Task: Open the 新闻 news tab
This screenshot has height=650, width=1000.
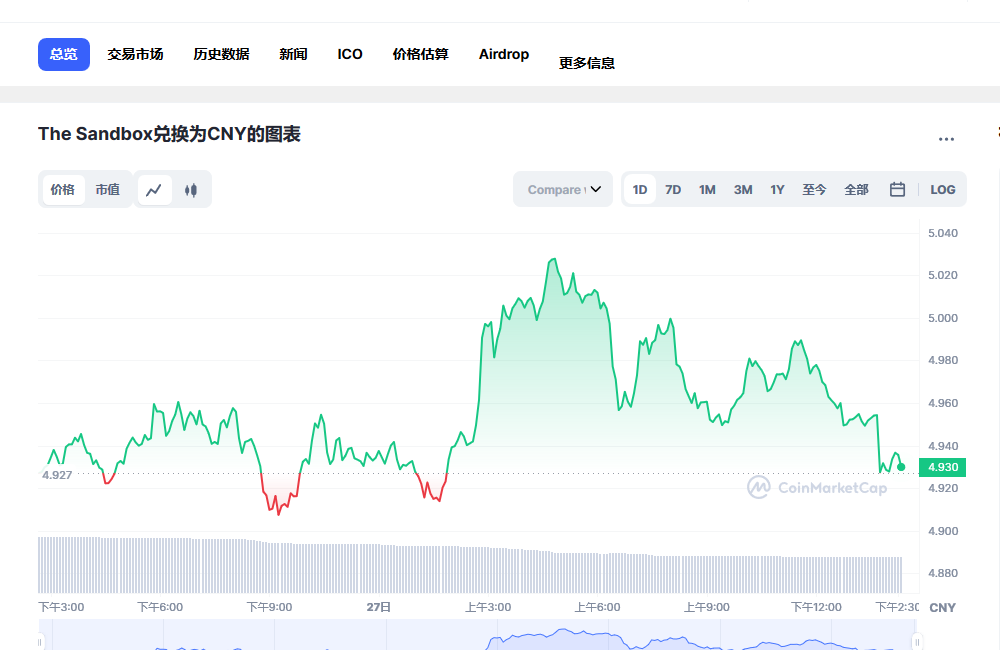Action: pos(293,54)
